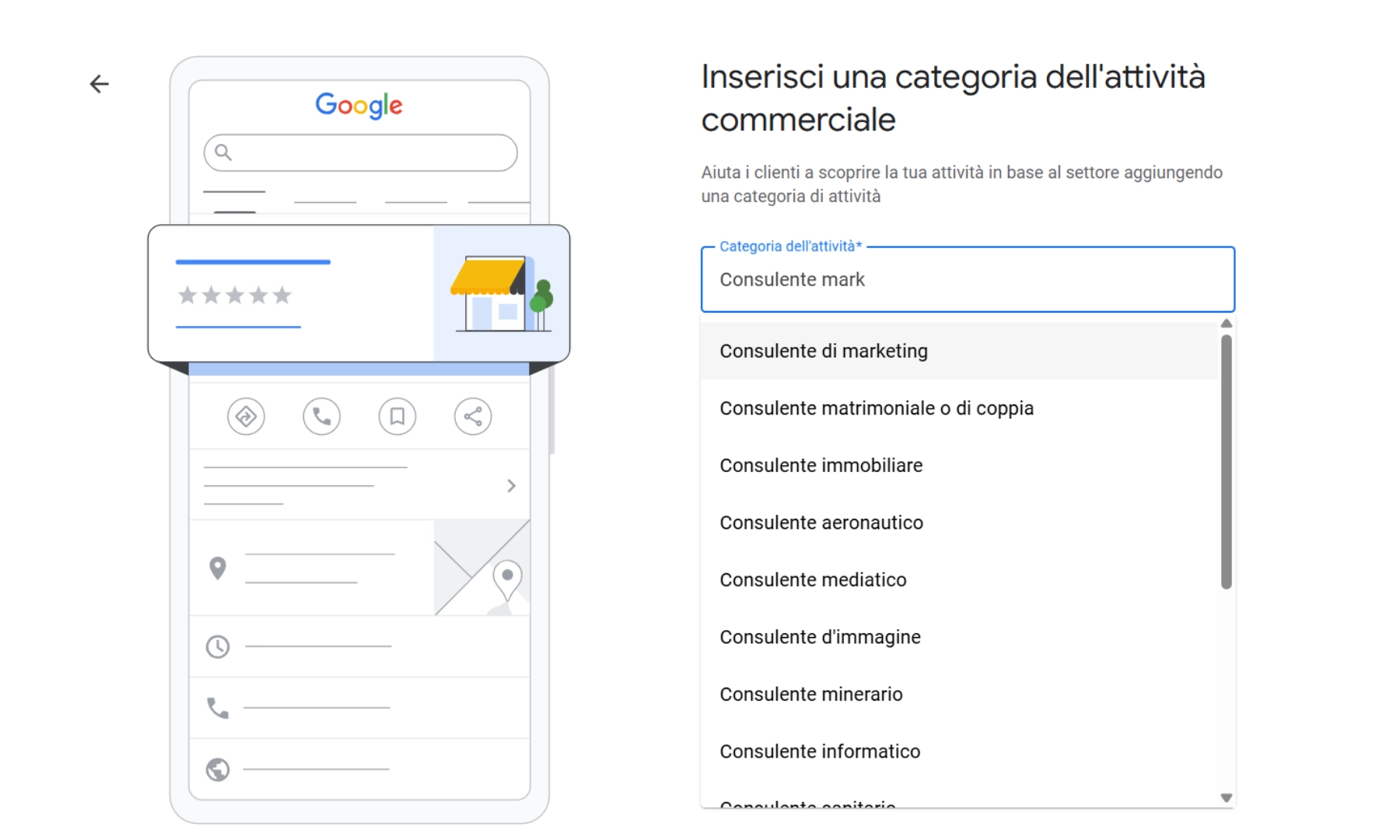Click the magnifier icon in mockup search bar
1400x840 pixels.
click(223, 152)
